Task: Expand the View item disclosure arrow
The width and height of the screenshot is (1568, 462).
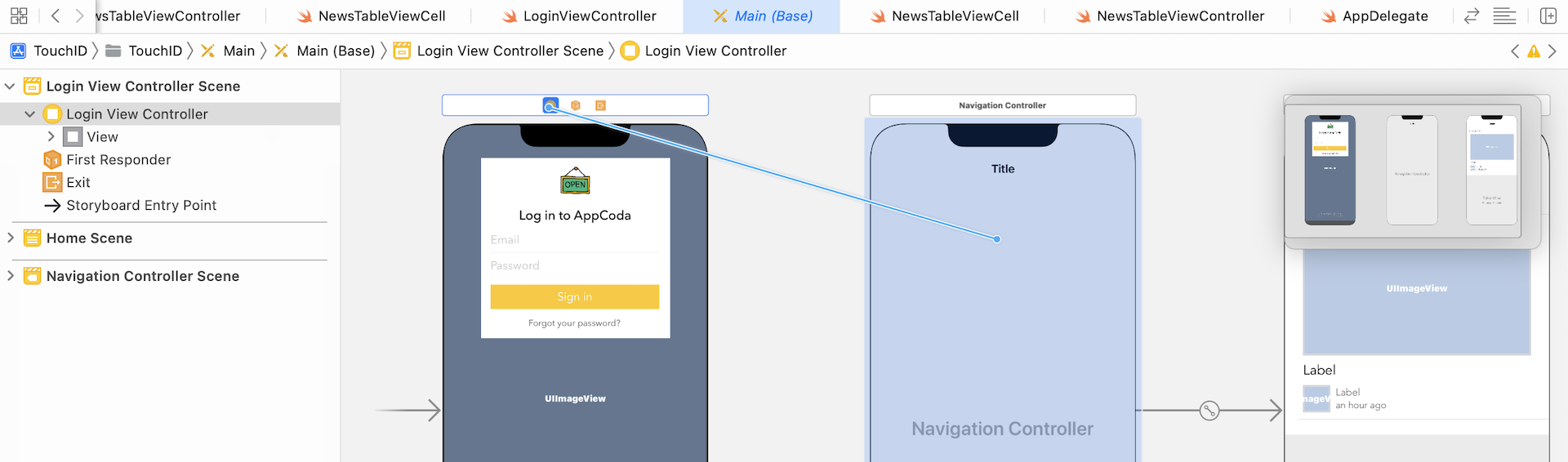Action: (51, 136)
